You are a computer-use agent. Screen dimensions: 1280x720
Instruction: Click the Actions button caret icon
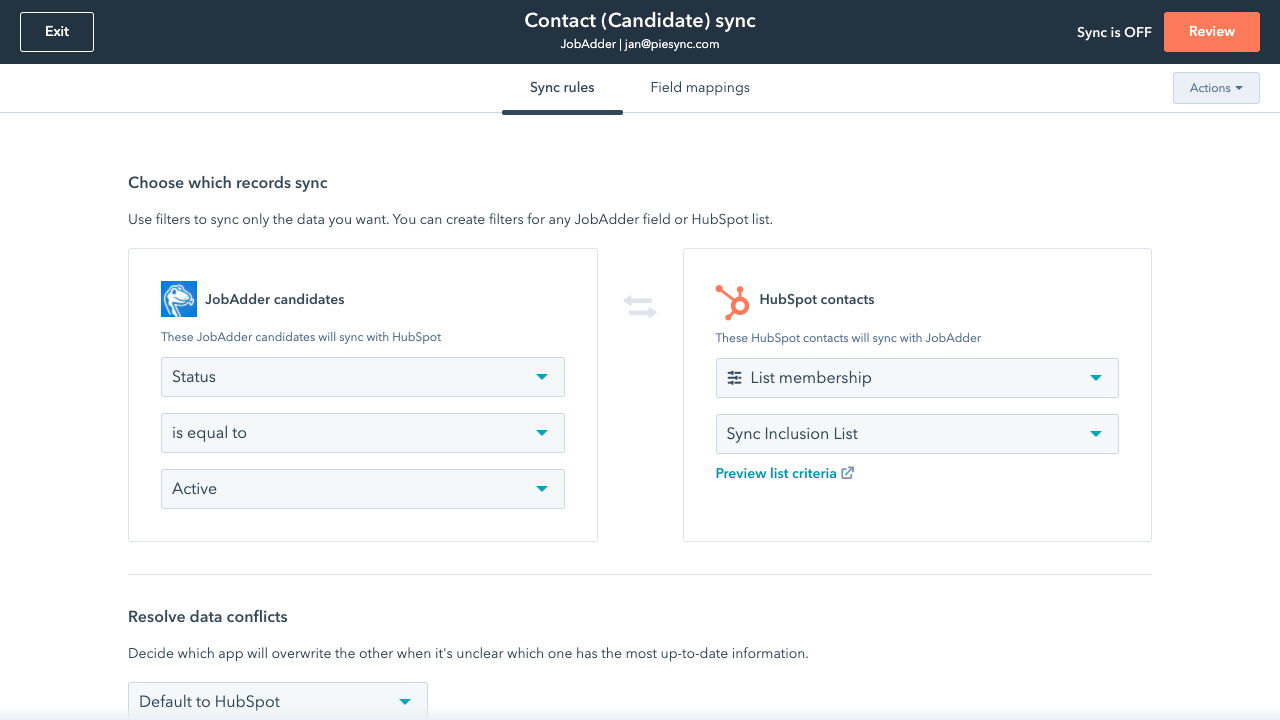point(1239,88)
